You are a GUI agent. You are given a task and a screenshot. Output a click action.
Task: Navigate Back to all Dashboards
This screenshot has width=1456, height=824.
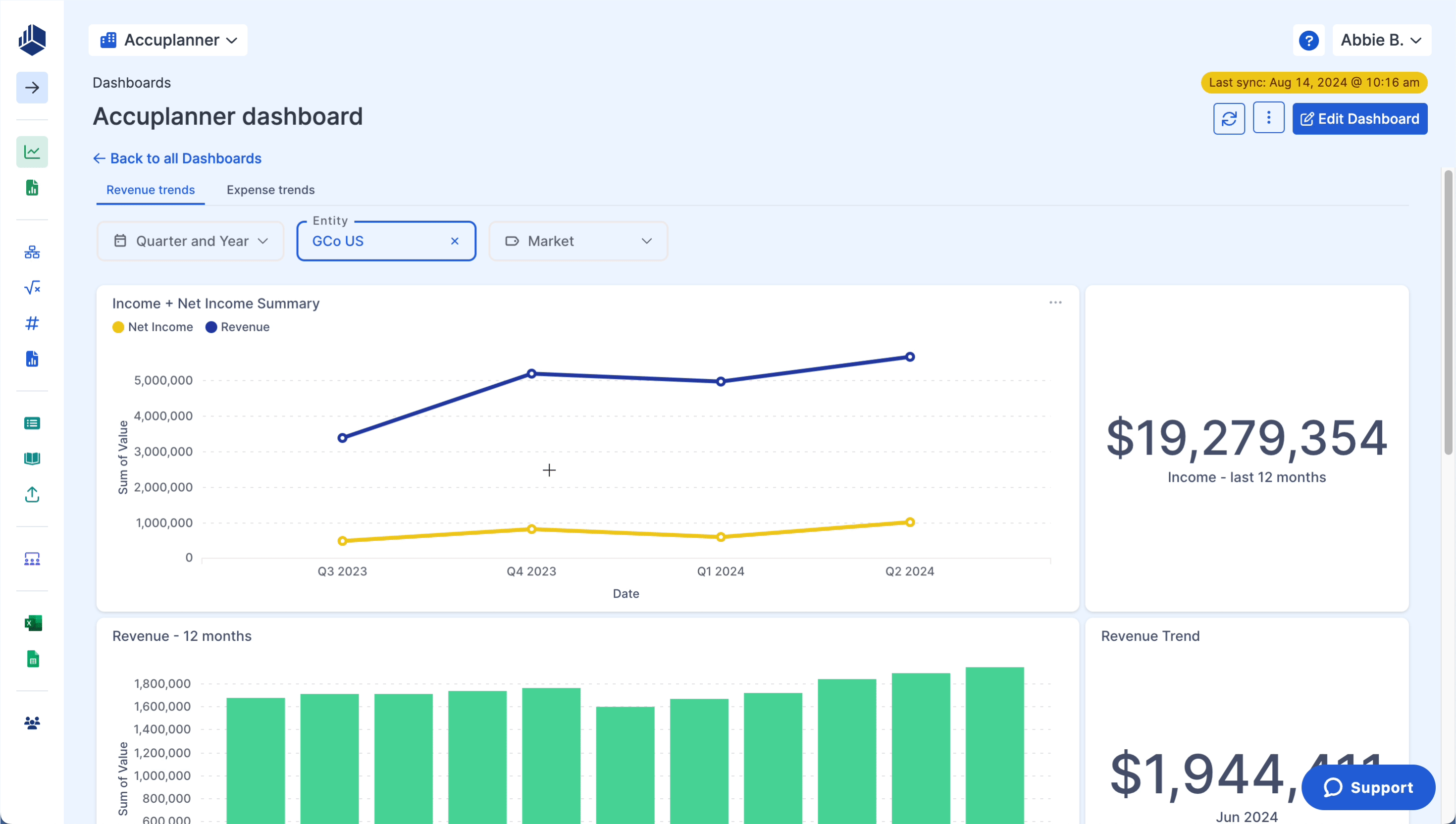click(x=177, y=158)
